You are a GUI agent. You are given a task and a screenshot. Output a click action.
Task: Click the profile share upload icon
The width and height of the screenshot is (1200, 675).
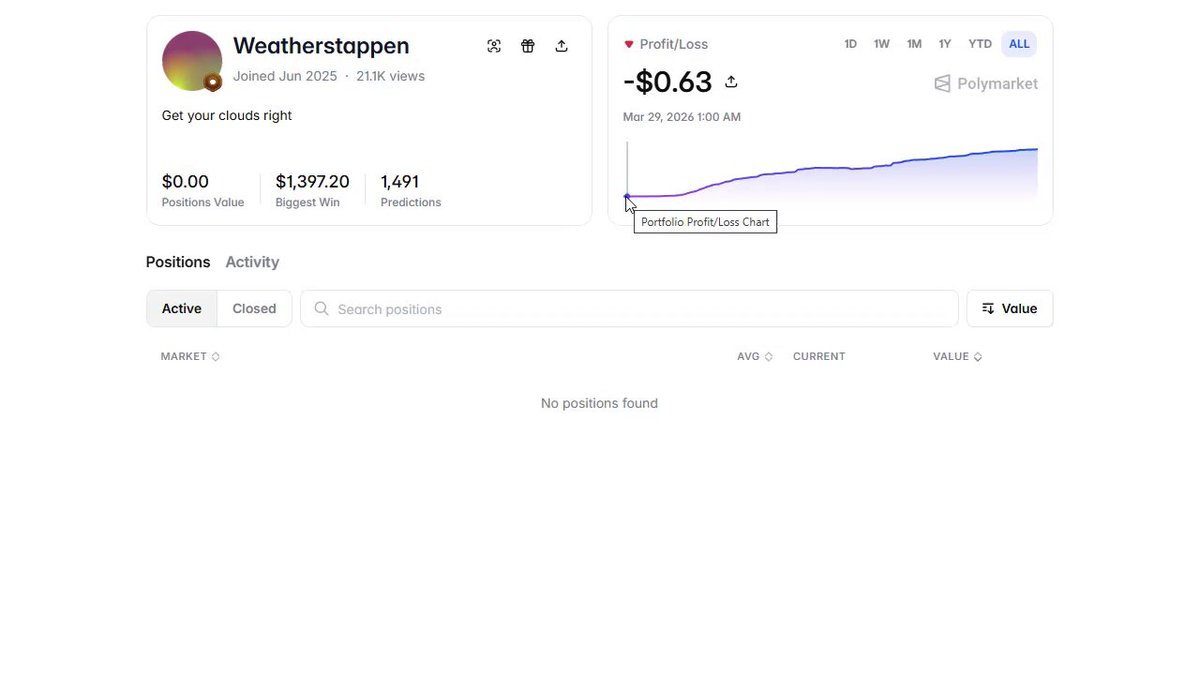(x=562, y=46)
